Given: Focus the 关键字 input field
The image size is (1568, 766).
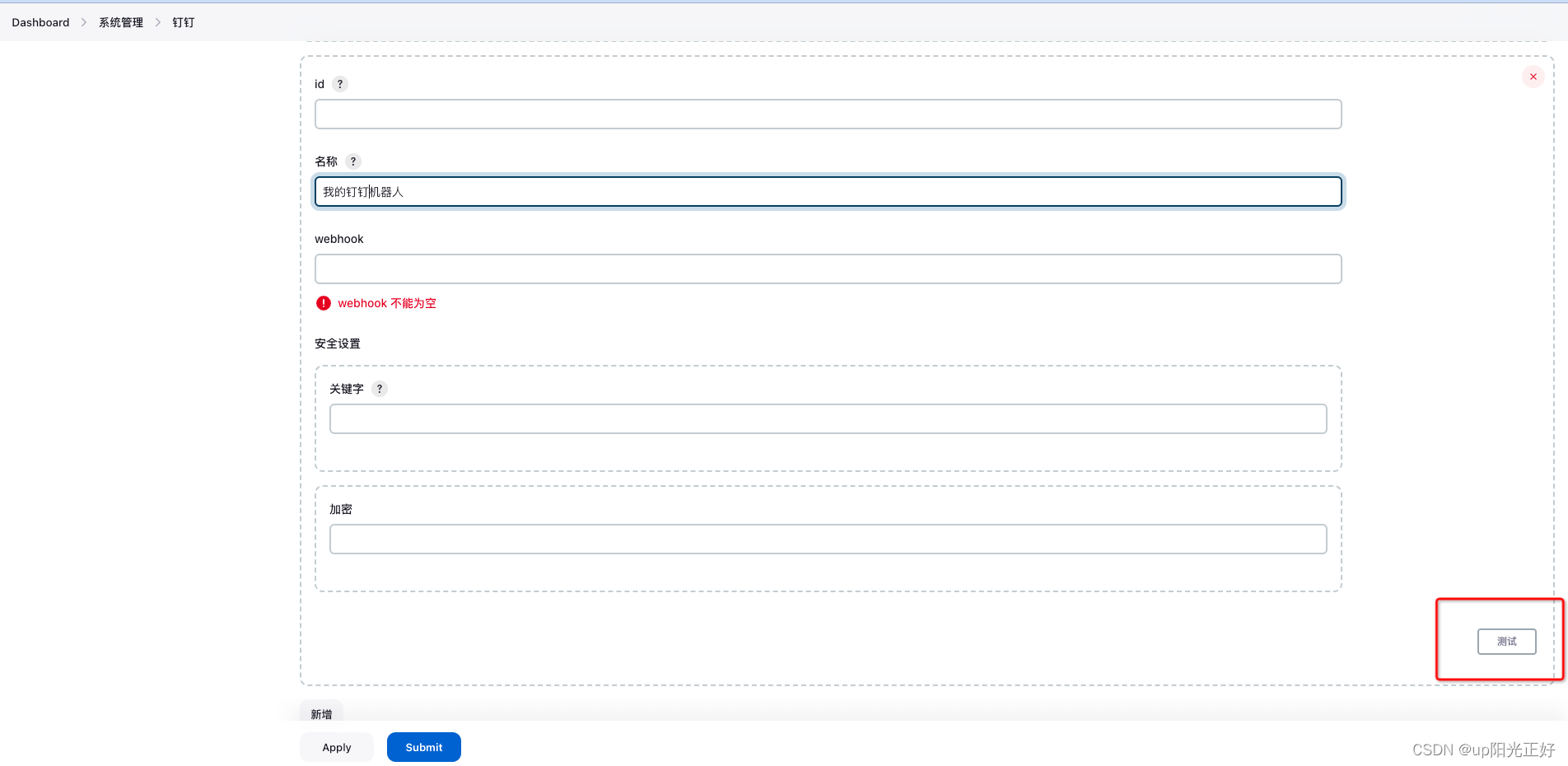Looking at the screenshot, I should [x=828, y=419].
